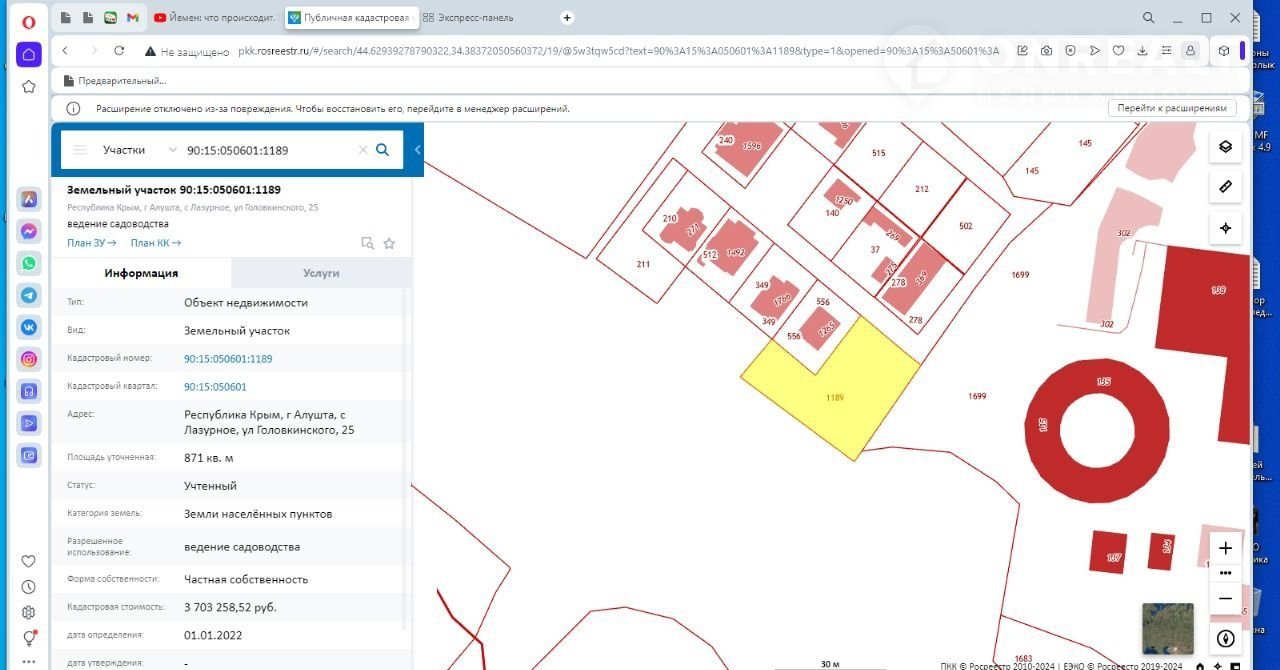The height and width of the screenshot is (670, 1280).
Task: Zoom in on the map
Action: 1225,548
